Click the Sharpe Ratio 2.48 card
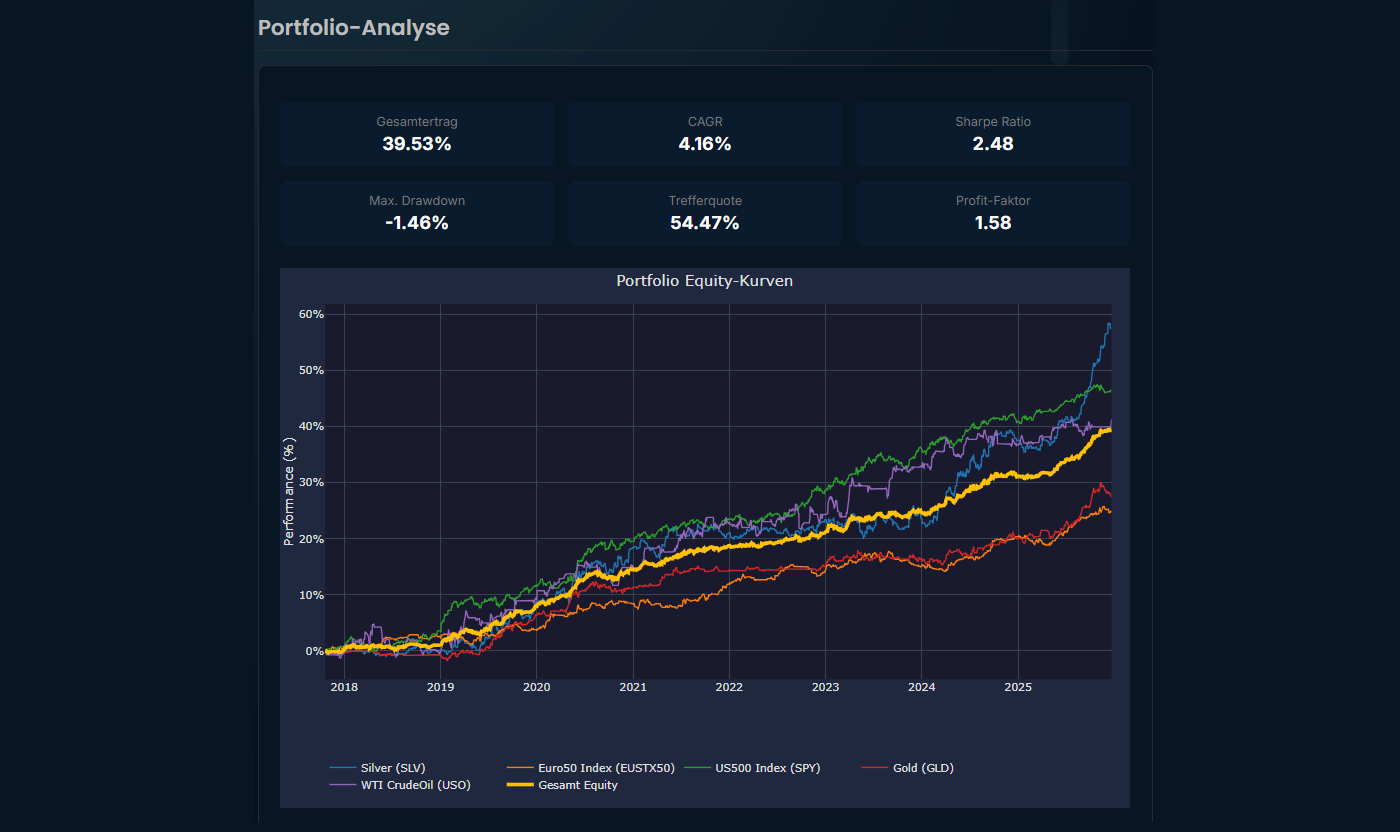The height and width of the screenshot is (832, 1400). 993,134
